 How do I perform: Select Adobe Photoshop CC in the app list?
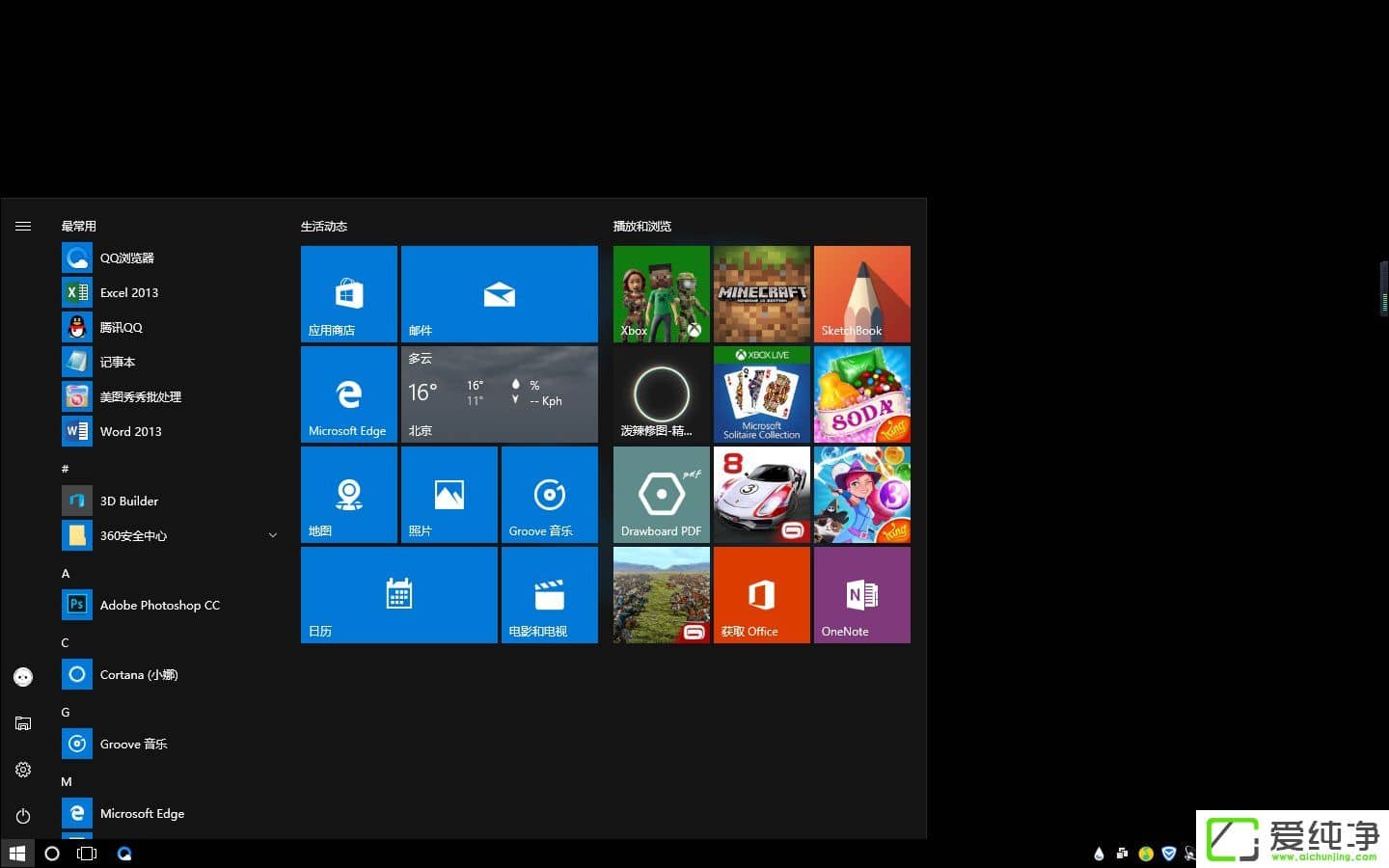click(159, 605)
